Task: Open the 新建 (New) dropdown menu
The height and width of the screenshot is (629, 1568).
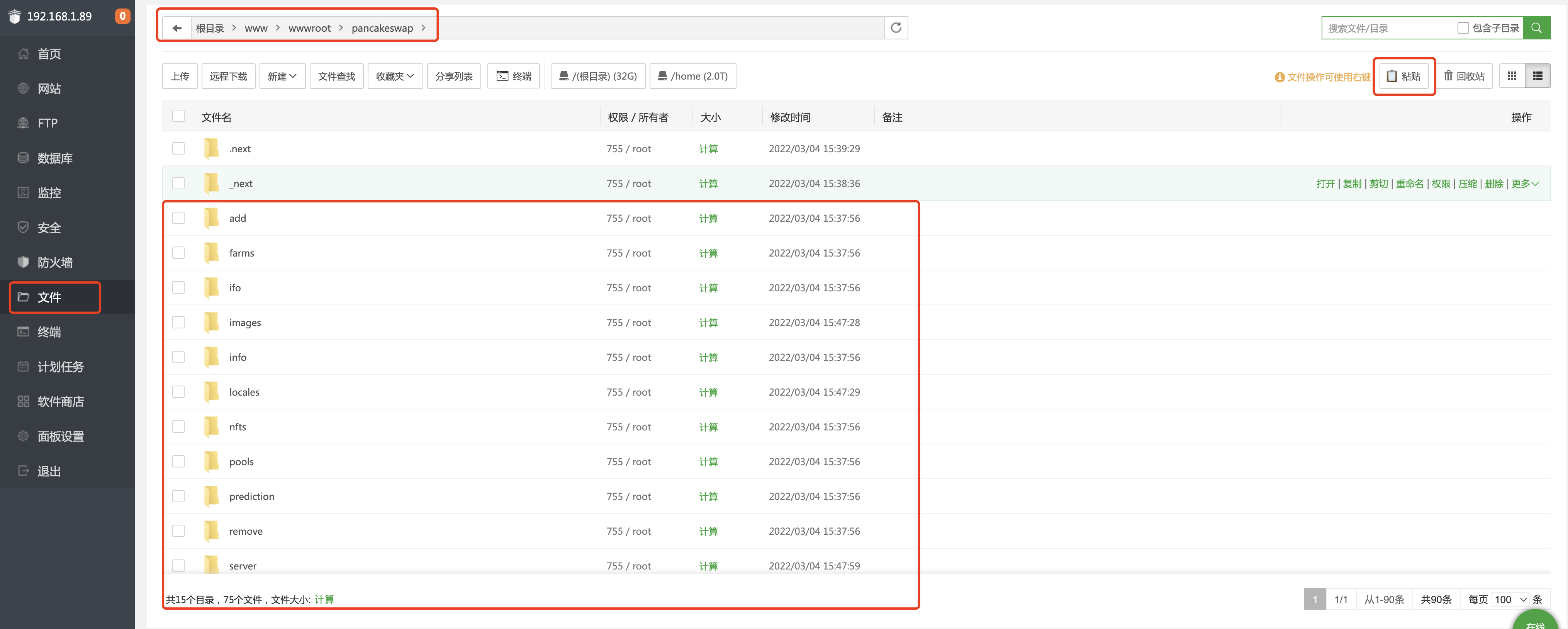Action: [282, 75]
